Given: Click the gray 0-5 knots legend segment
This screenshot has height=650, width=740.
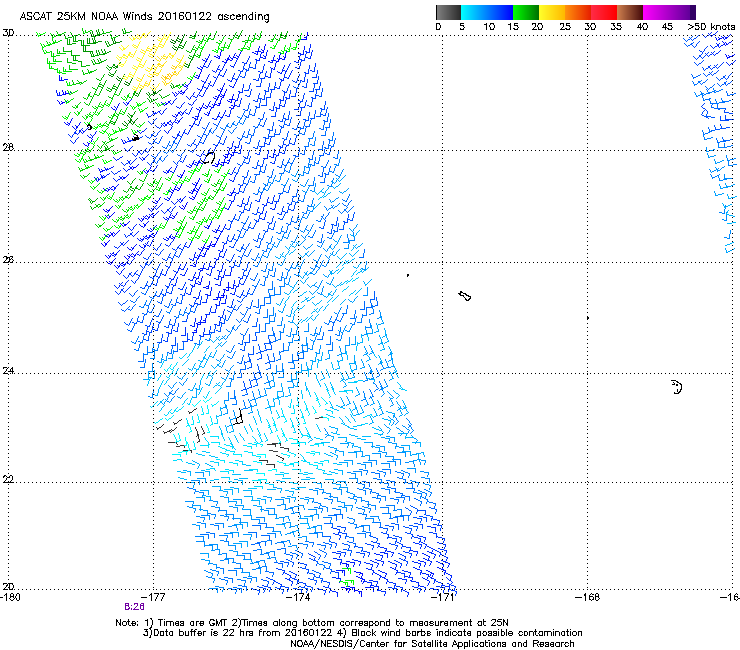Looking at the screenshot, I should pyautogui.click(x=448, y=12).
